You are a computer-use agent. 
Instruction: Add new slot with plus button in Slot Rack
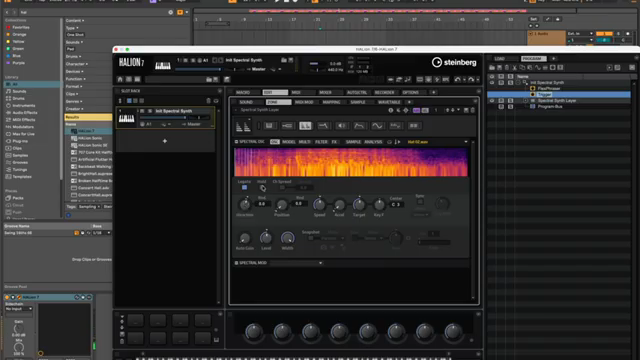click(165, 141)
